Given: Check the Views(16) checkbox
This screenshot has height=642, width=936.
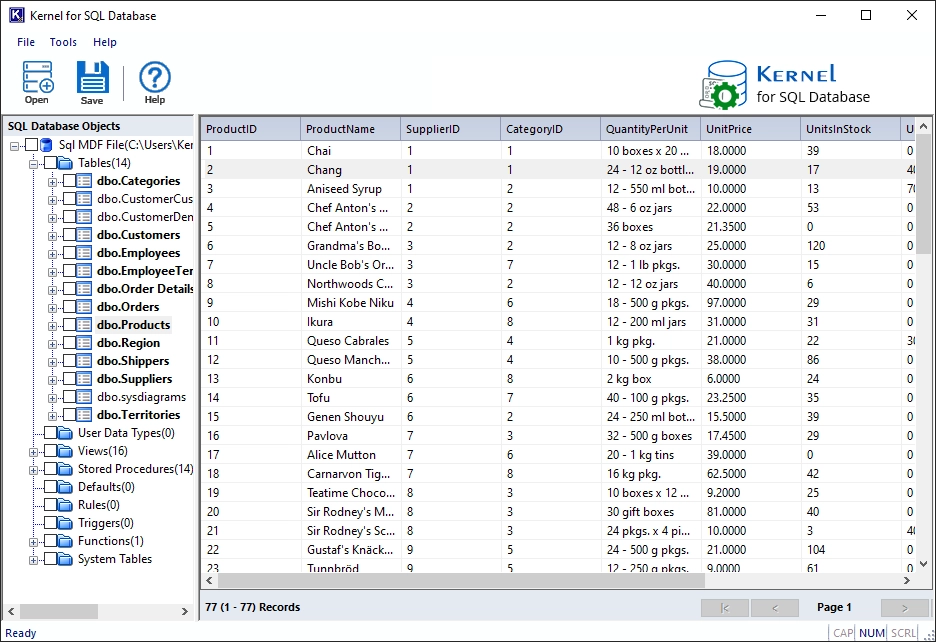Looking at the screenshot, I should (51, 451).
